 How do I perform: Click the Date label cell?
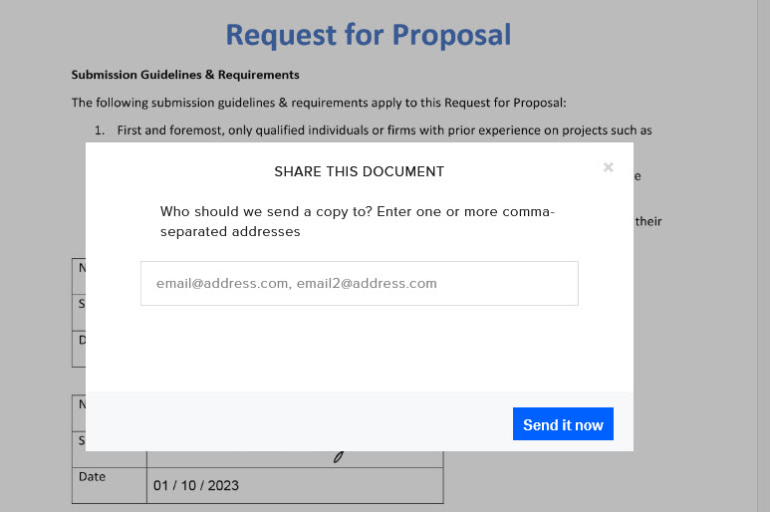pos(92,477)
